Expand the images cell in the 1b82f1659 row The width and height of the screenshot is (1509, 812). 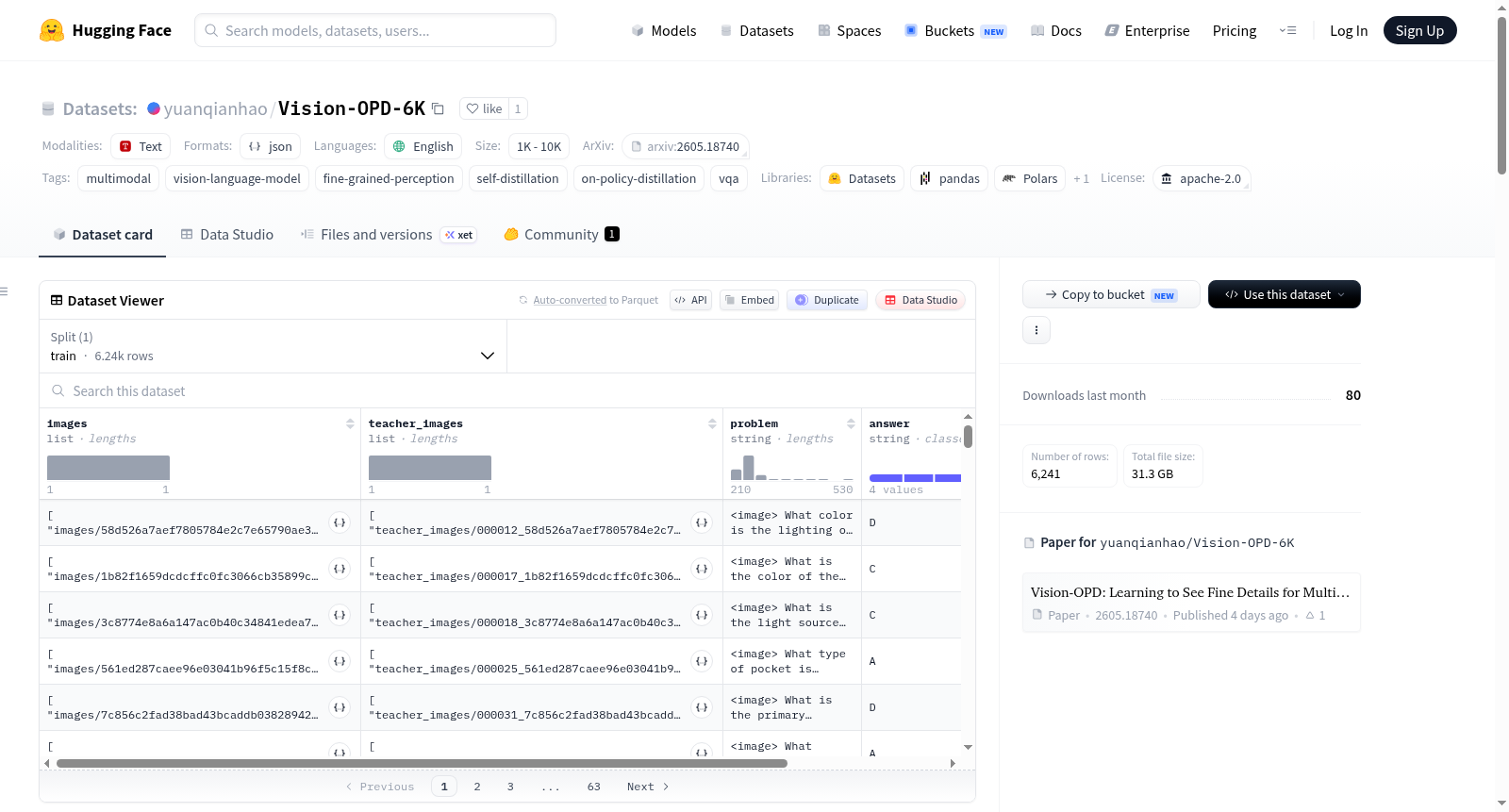tap(340, 569)
